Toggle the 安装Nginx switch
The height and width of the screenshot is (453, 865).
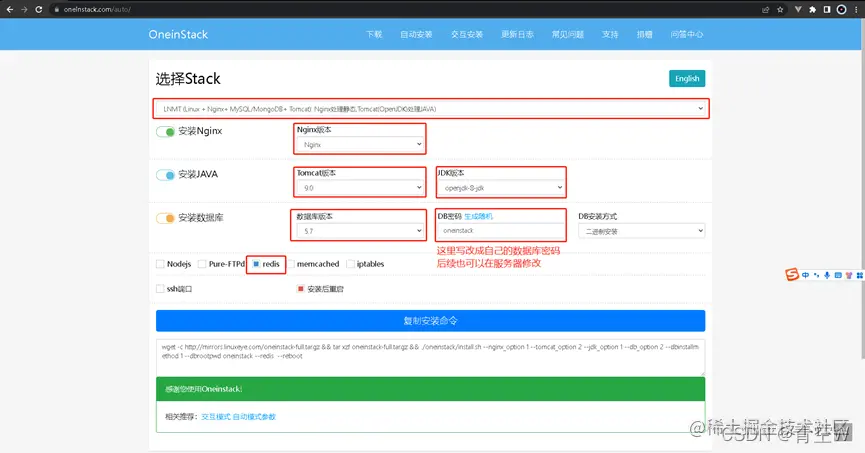165,131
